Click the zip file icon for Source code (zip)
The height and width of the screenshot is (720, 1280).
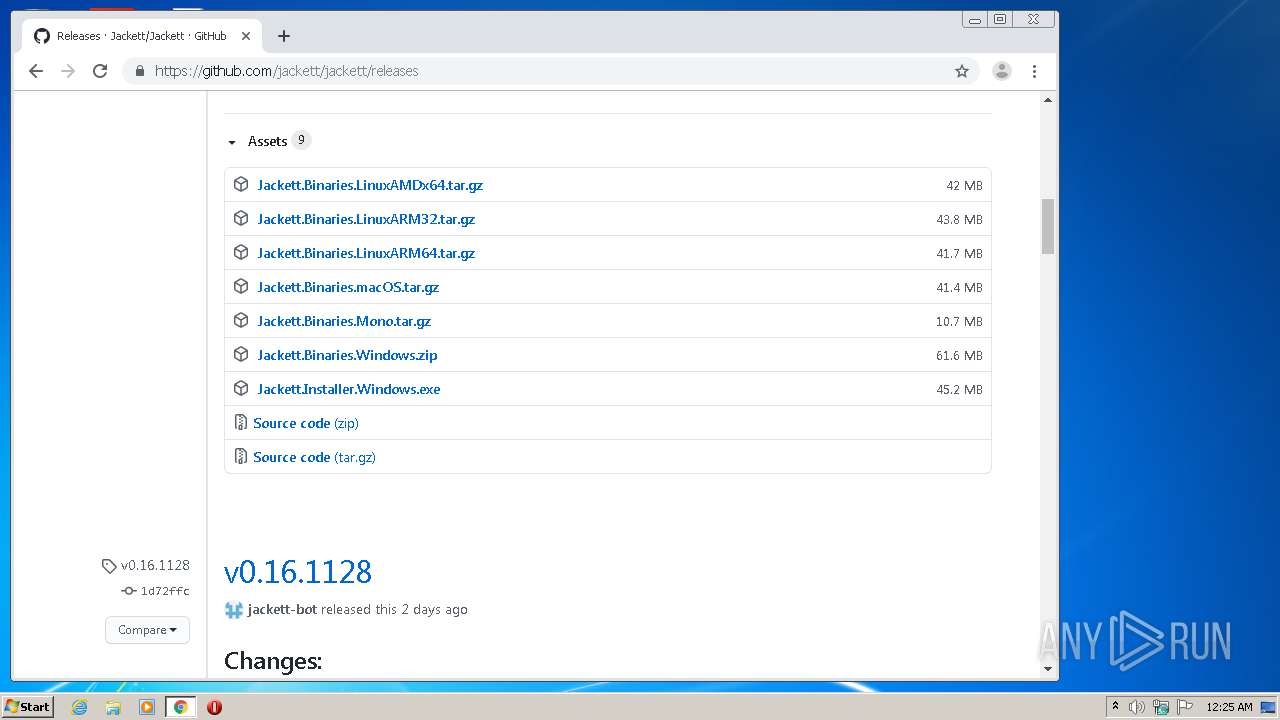240,423
